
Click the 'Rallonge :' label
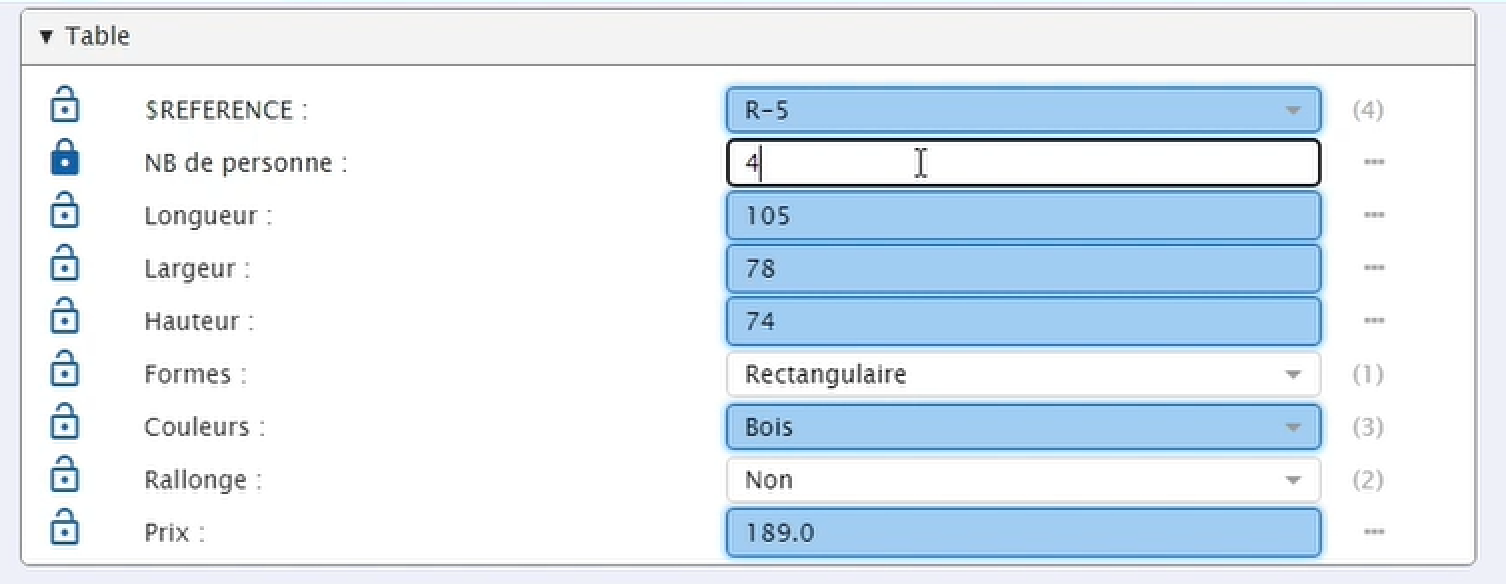(203, 481)
